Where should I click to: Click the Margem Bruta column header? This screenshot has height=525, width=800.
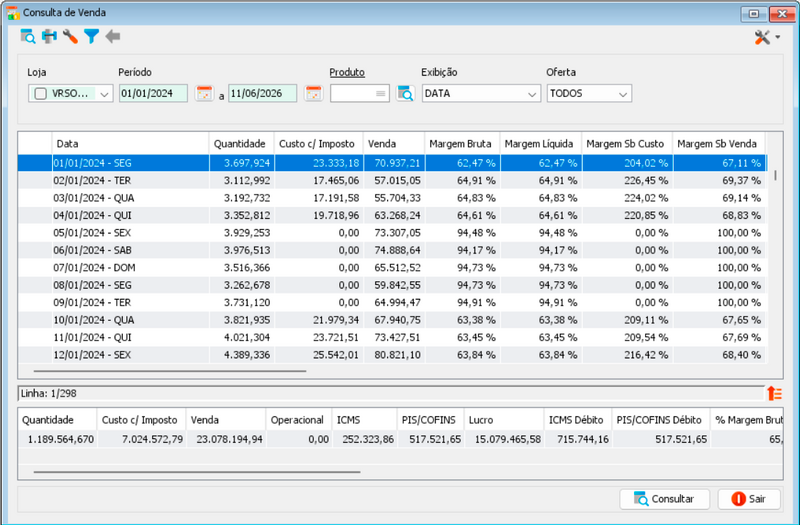click(x=462, y=144)
